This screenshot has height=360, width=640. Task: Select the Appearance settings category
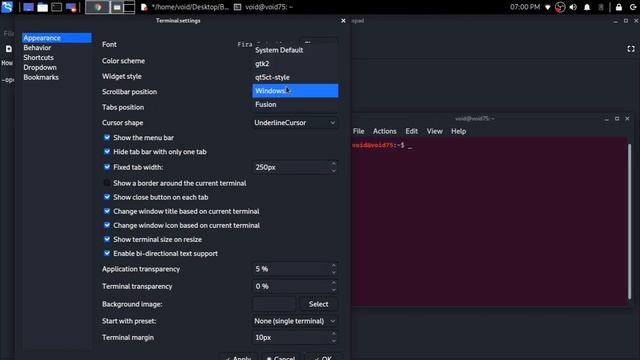(x=57, y=38)
